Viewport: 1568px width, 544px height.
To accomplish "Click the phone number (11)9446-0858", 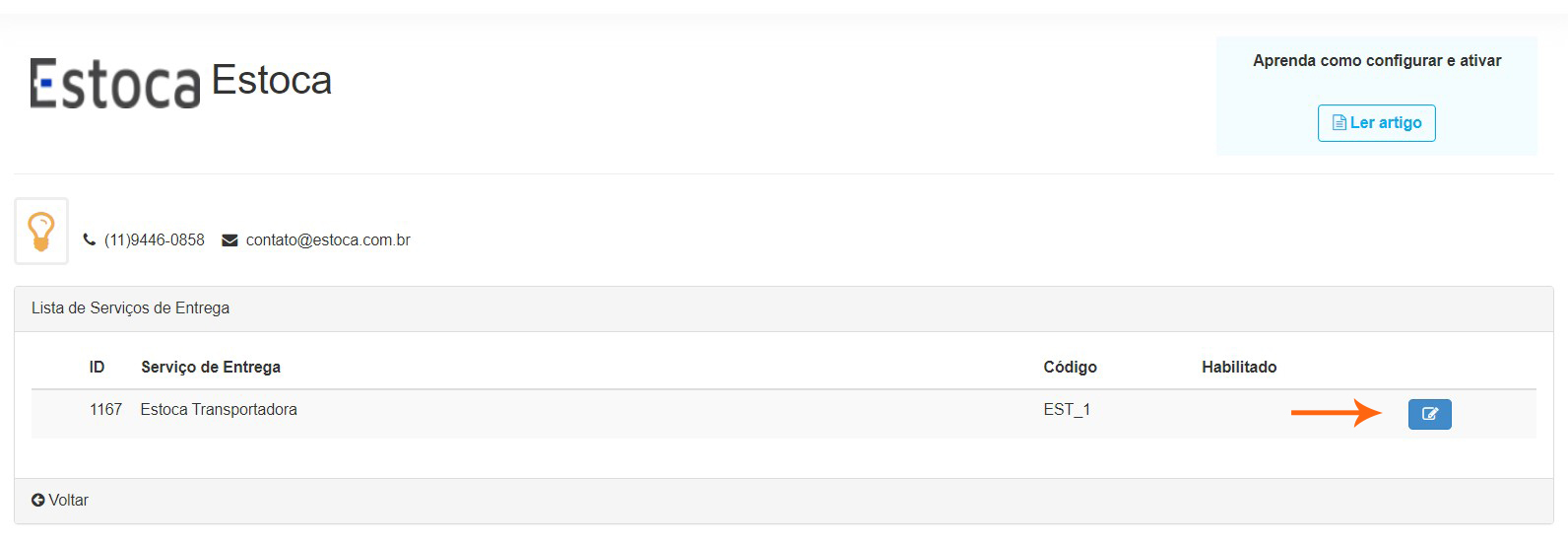I will (155, 240).
